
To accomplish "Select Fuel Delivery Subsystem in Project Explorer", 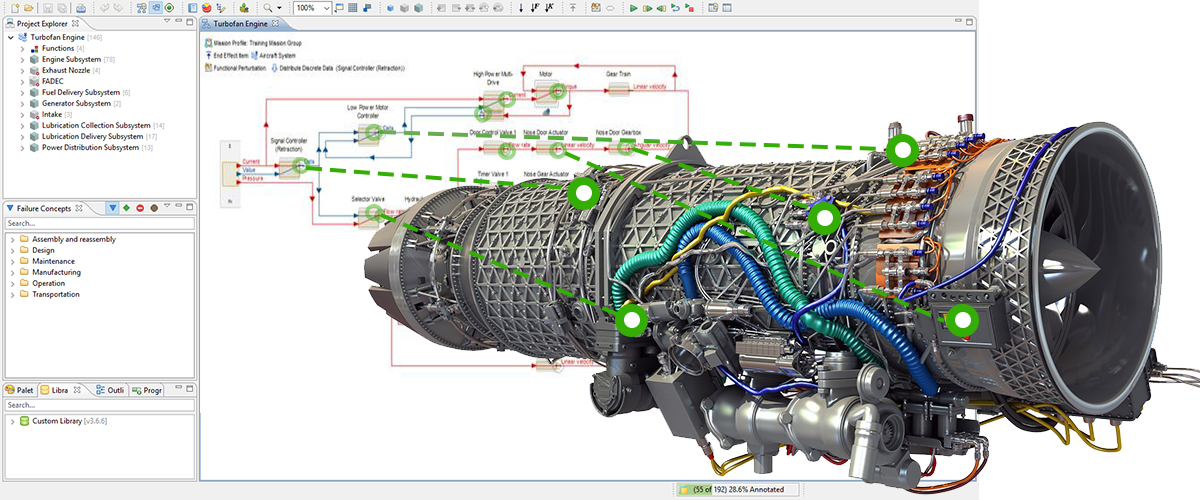I will (80, 92).
